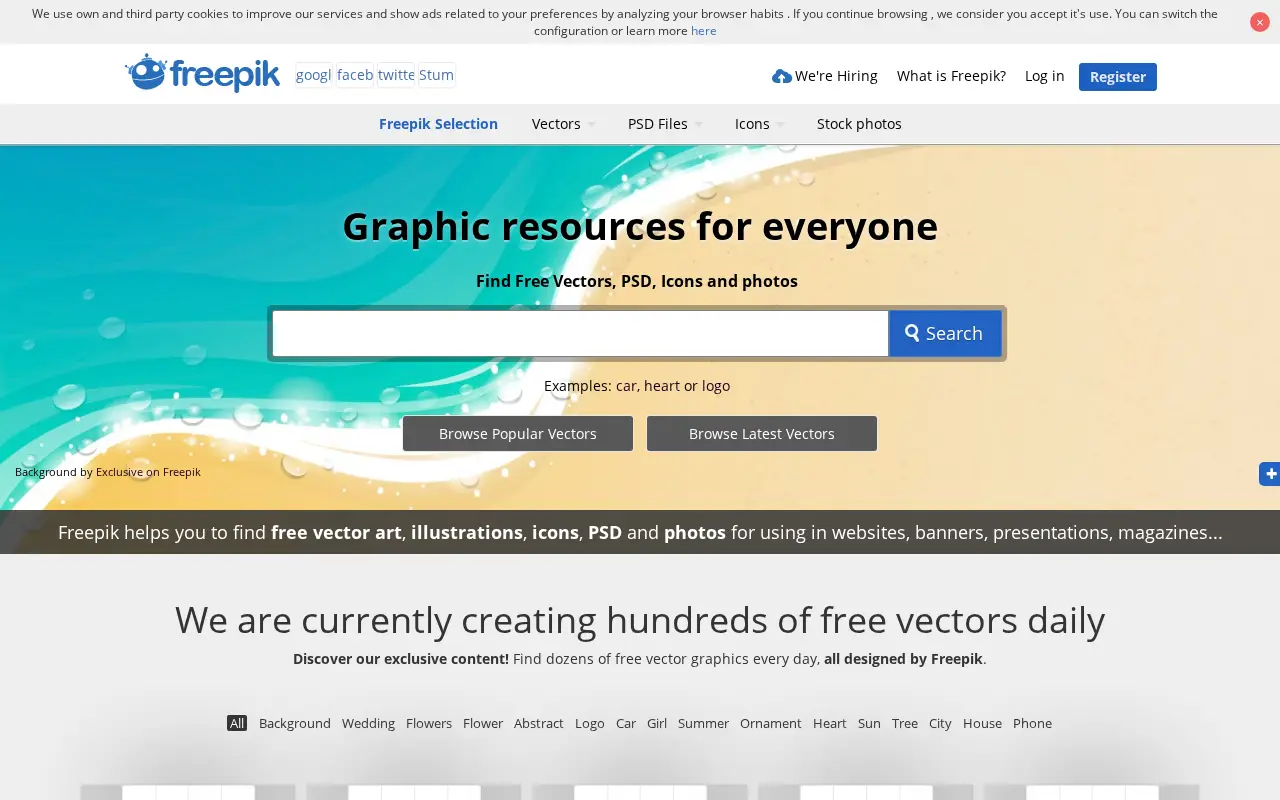Open the Background by Exclusive on Freepik credit

coord(108,472)
